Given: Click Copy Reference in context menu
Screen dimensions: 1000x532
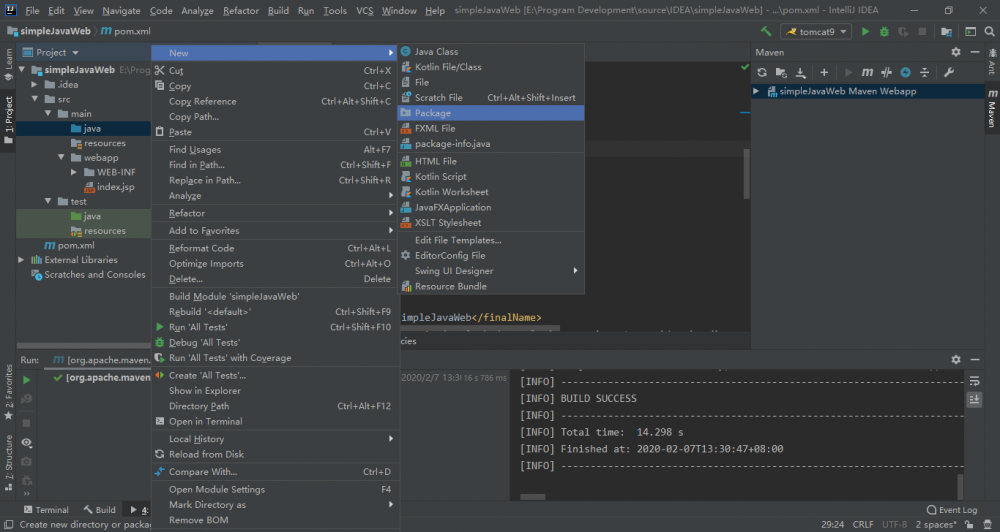Looking at the screenshot, I should coord(275,101).
